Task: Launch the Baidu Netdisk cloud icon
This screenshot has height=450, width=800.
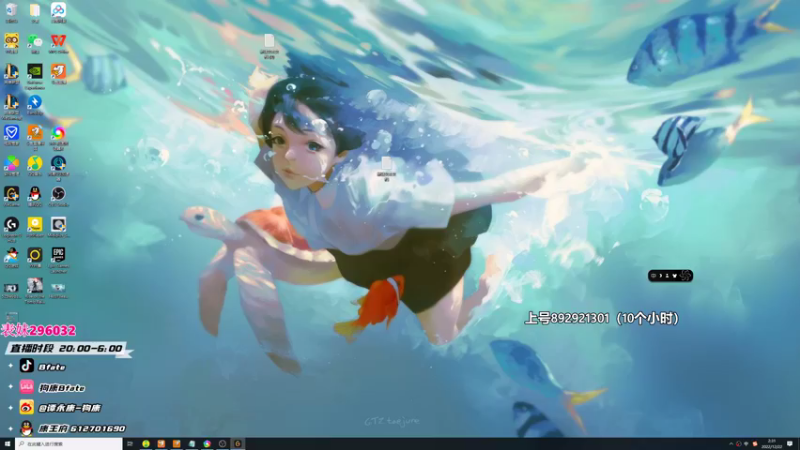Action: click(58, 10)
